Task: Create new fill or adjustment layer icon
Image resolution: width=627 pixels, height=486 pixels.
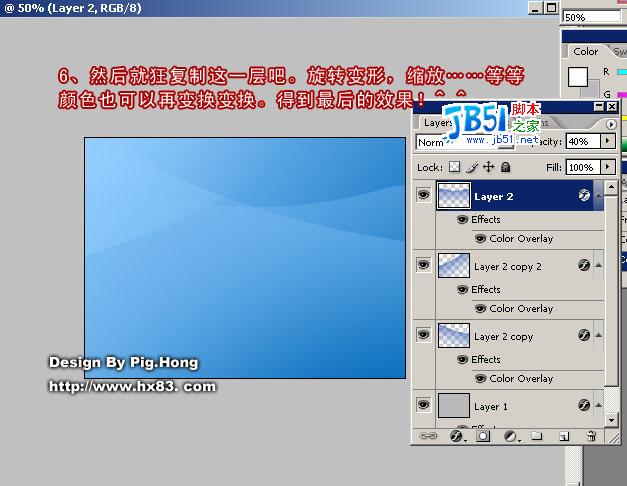Action: [x=511, y=436]
